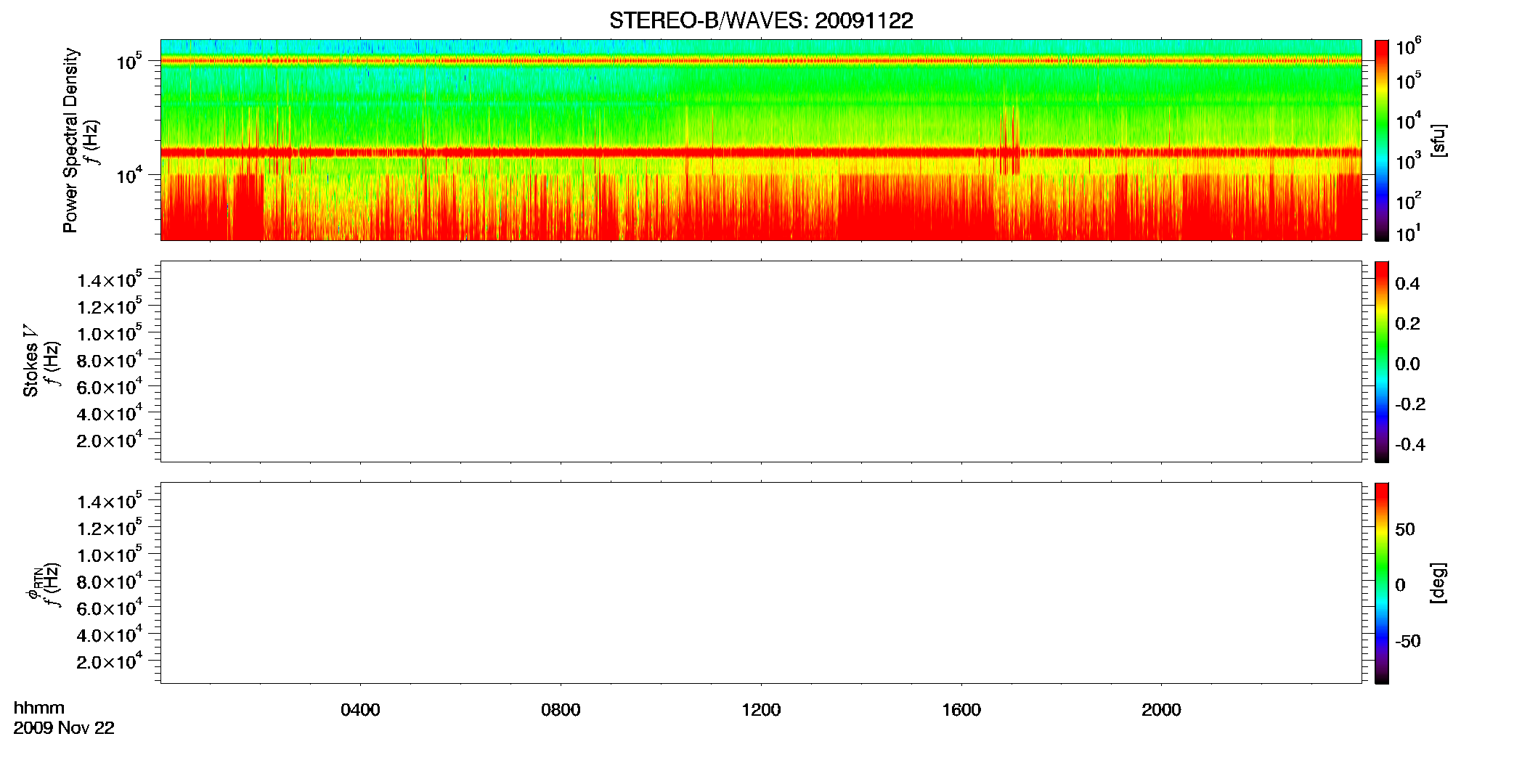
Task: Click the hhmm time format label
Action: point(39,708)
